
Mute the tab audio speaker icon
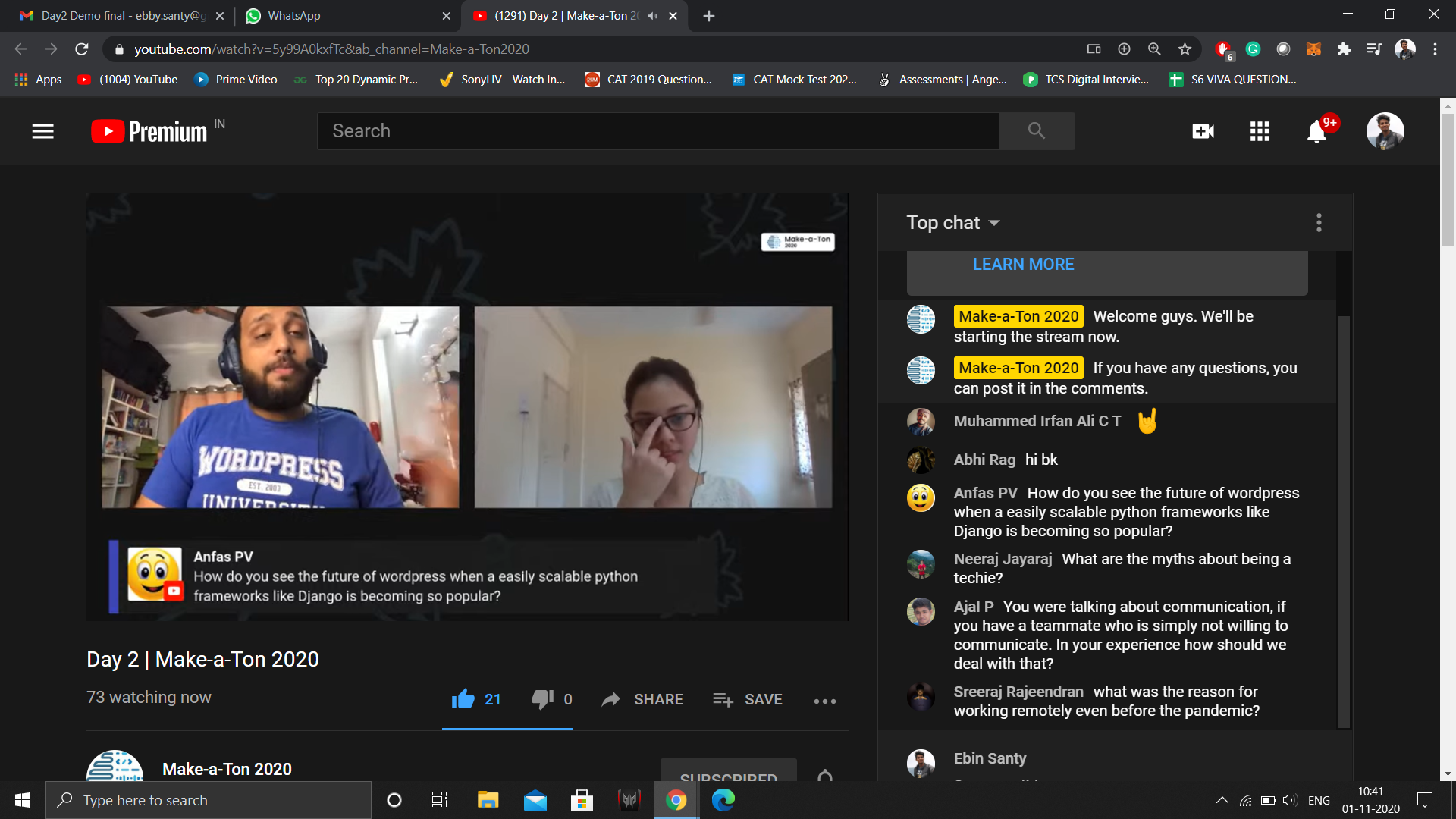652,16
